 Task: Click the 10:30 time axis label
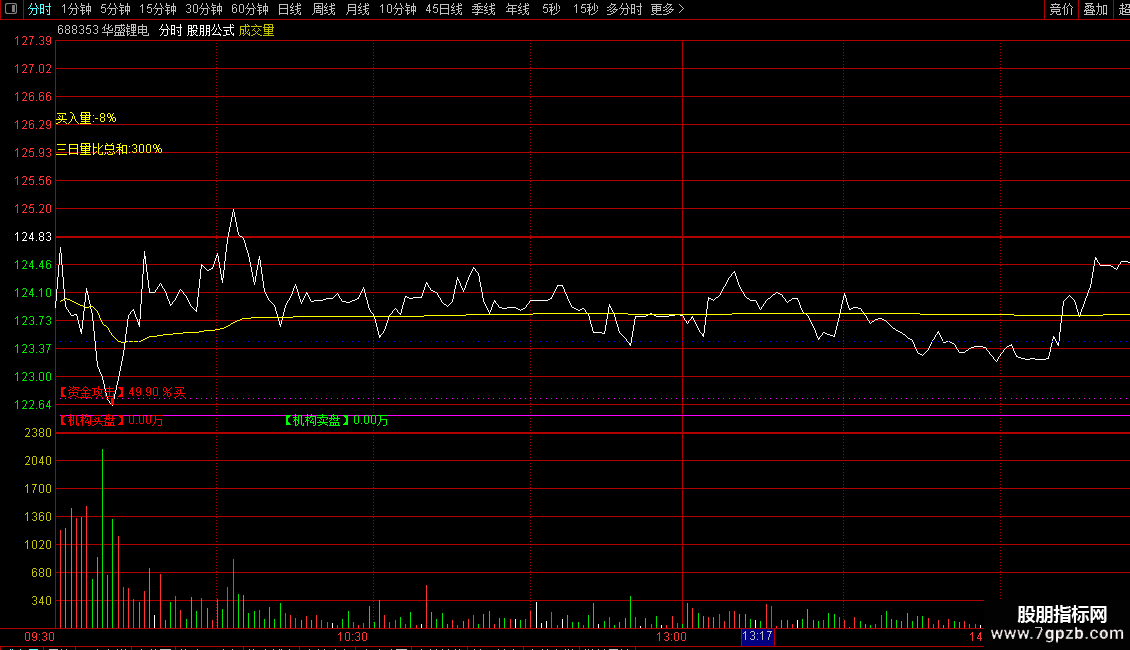pos(352,636)
